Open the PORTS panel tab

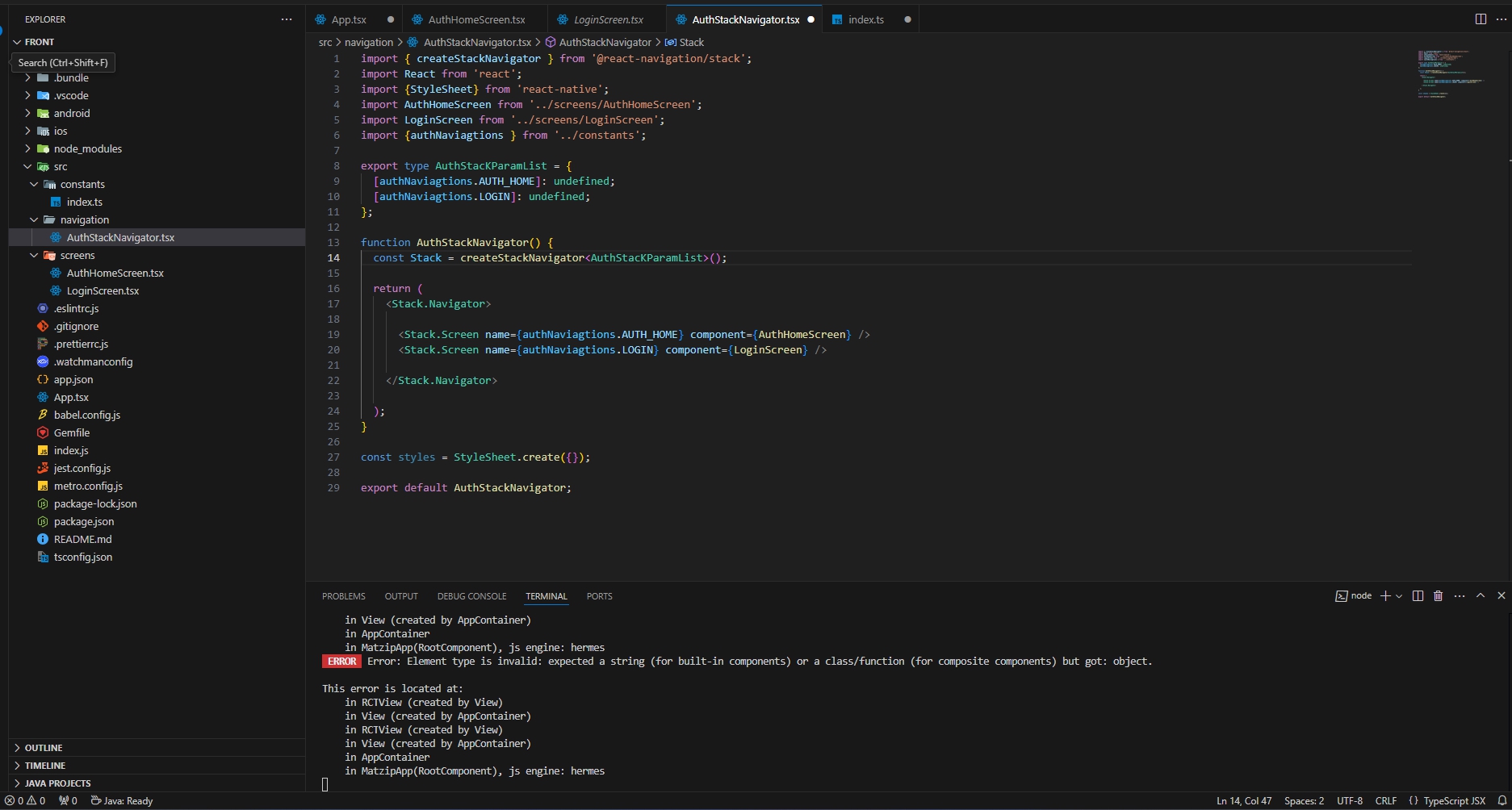[x=600, y=596]
